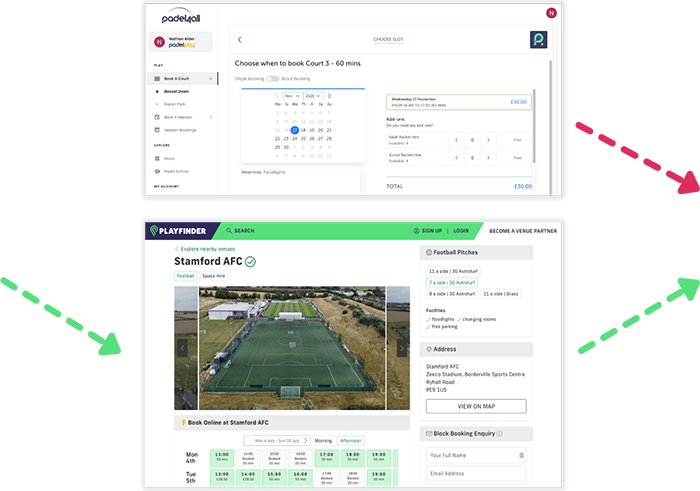Switch to the Space Hire tab
Image resolution: width=700 pixels, height=491 pixels.
coord(214,275)
